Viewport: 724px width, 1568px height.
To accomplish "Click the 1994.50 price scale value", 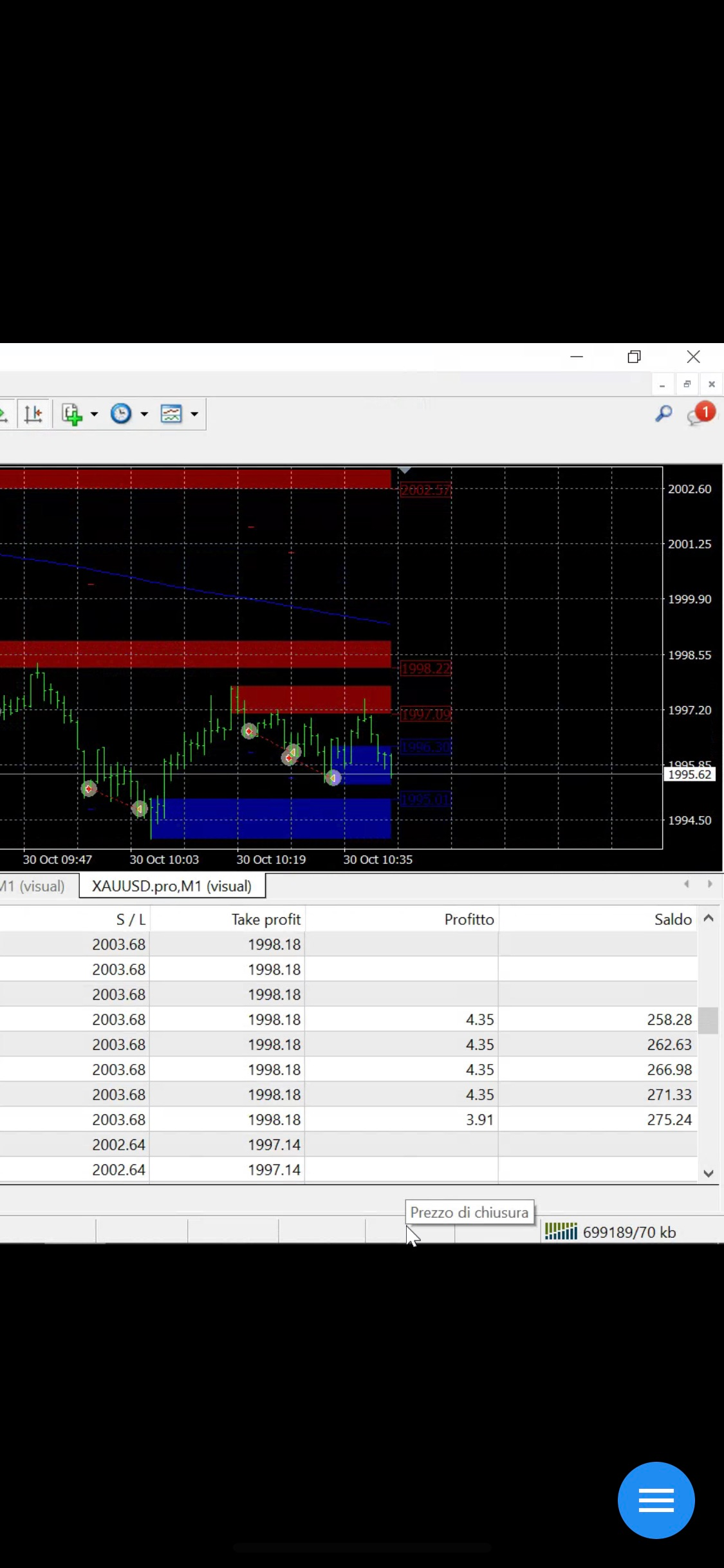I will coord(689,820).
